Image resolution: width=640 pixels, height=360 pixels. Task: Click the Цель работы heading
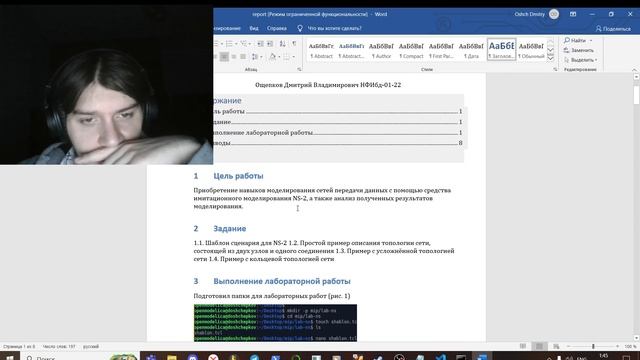(x=238, y=176)
